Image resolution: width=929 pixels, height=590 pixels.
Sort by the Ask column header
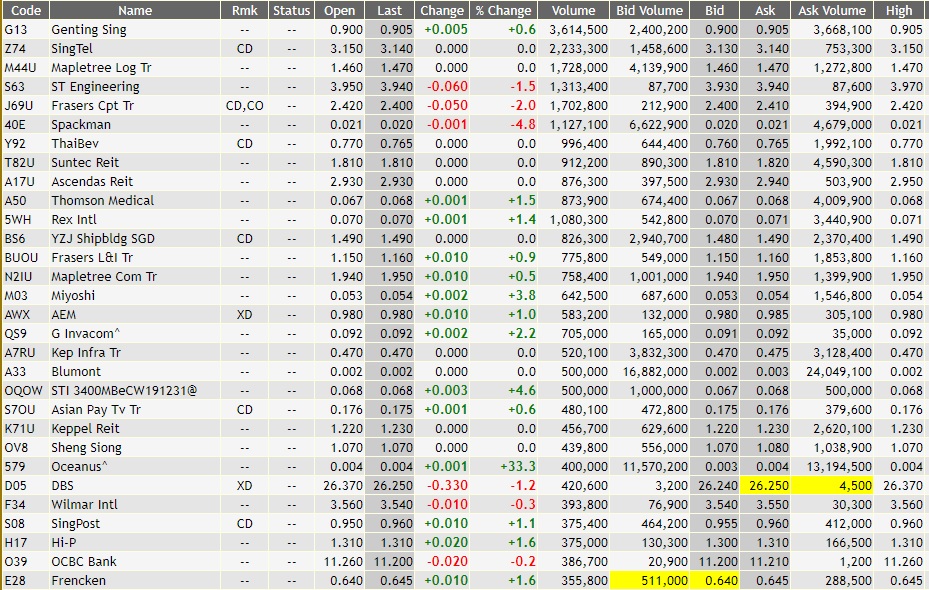(x=765, y=10)
